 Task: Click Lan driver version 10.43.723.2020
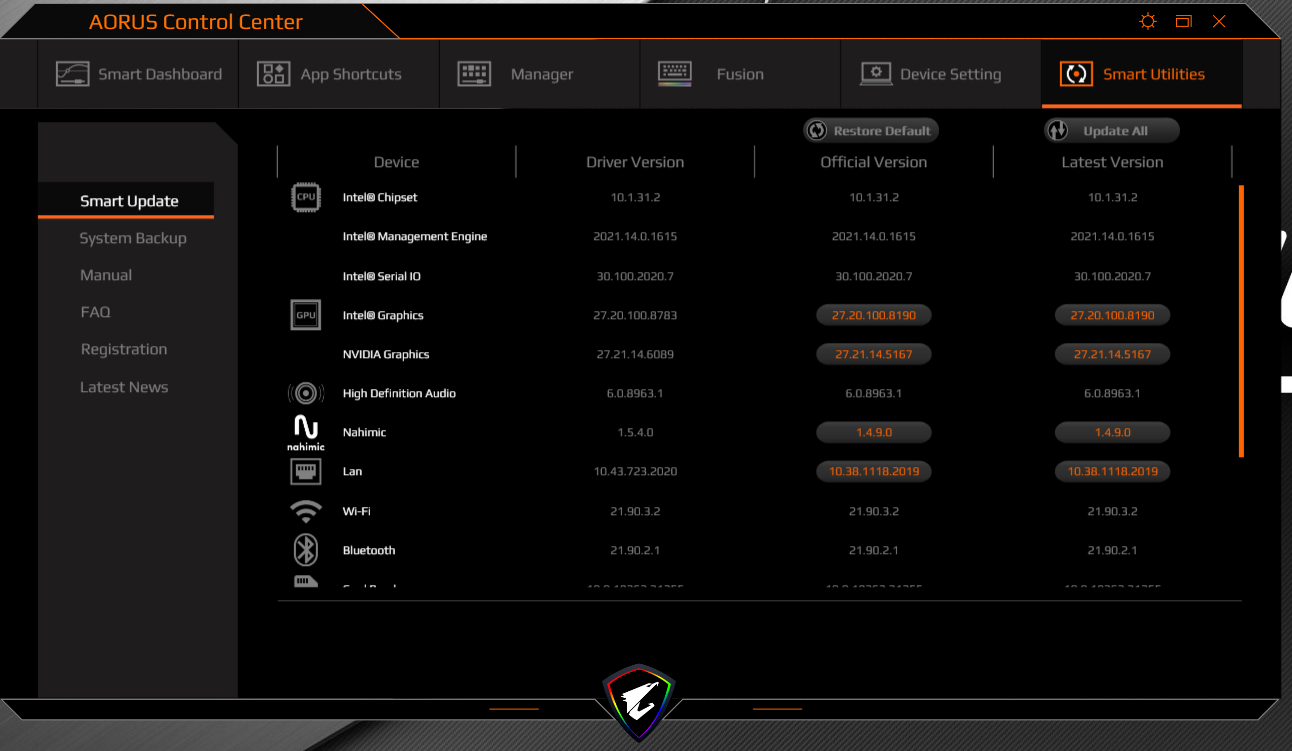tap(635, 471)
